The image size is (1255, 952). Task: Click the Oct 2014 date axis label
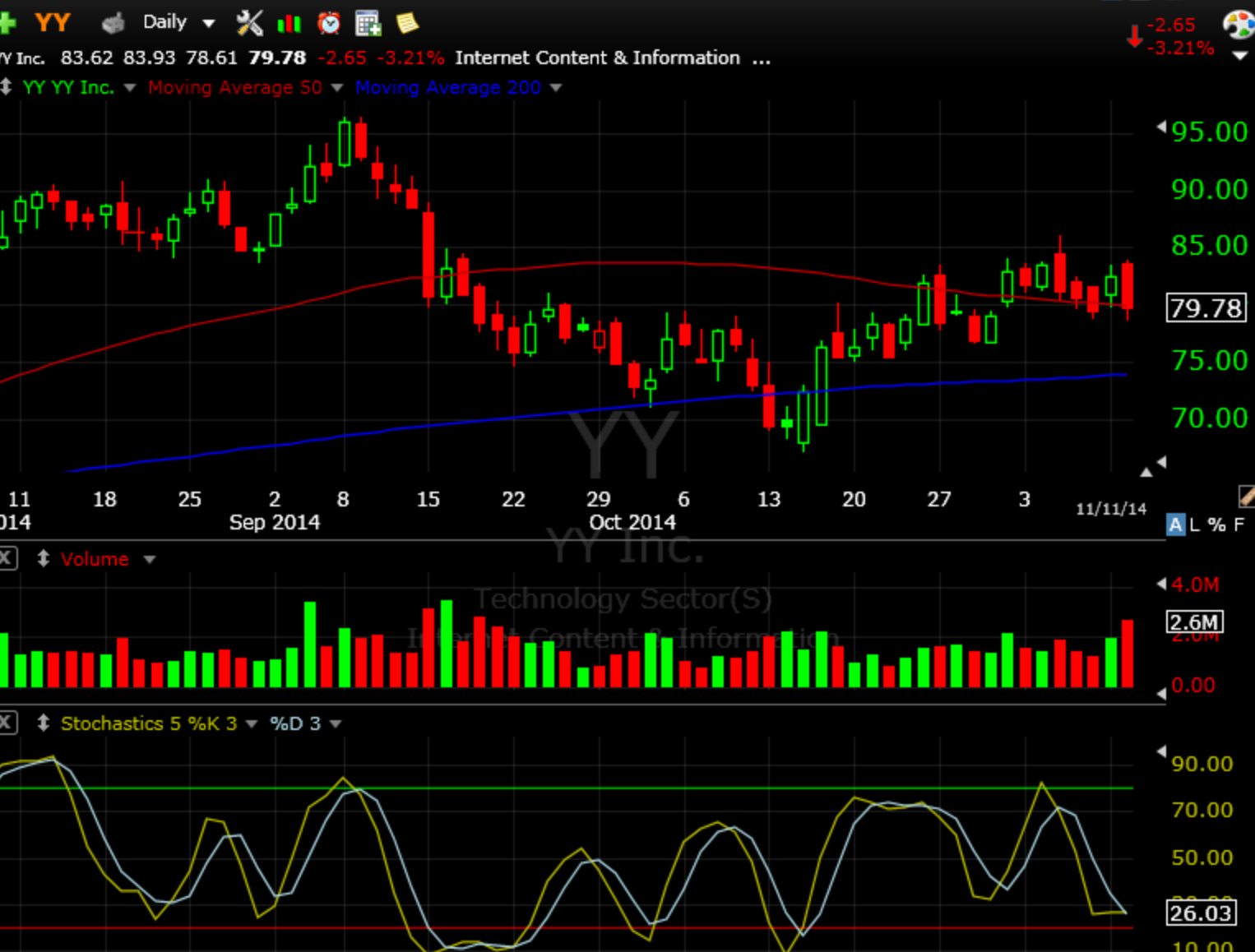632,522
